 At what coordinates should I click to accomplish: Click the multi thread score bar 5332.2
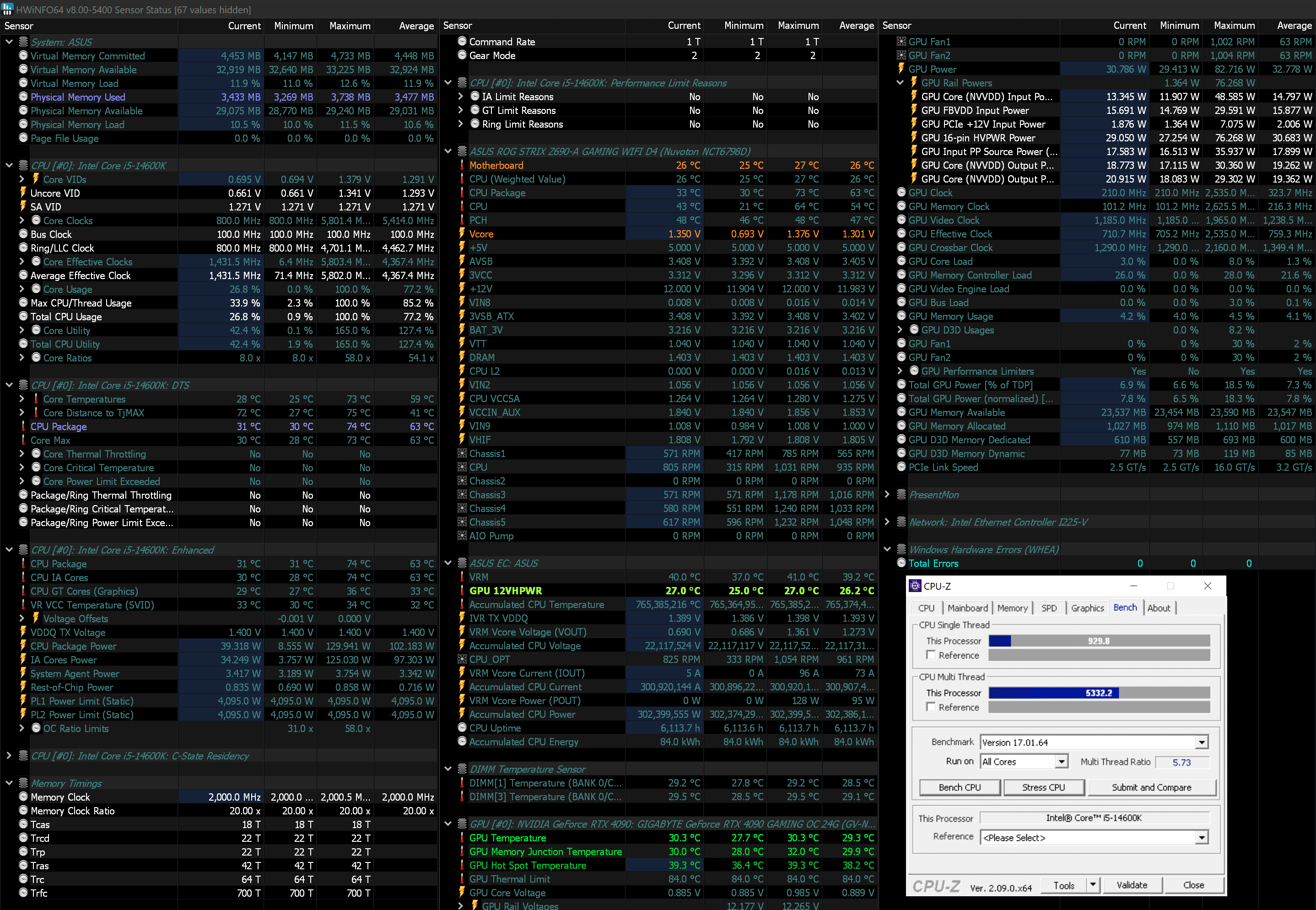[x=1099, y=693]
